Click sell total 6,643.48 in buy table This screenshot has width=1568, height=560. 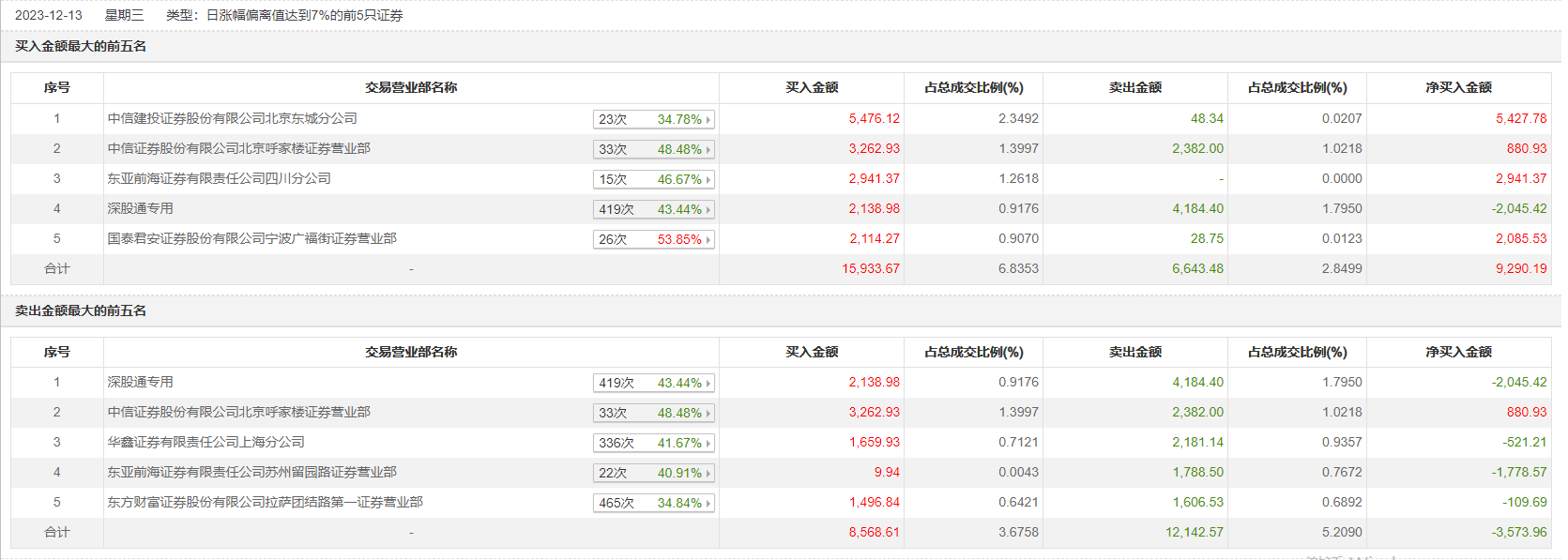point(1198,268)
